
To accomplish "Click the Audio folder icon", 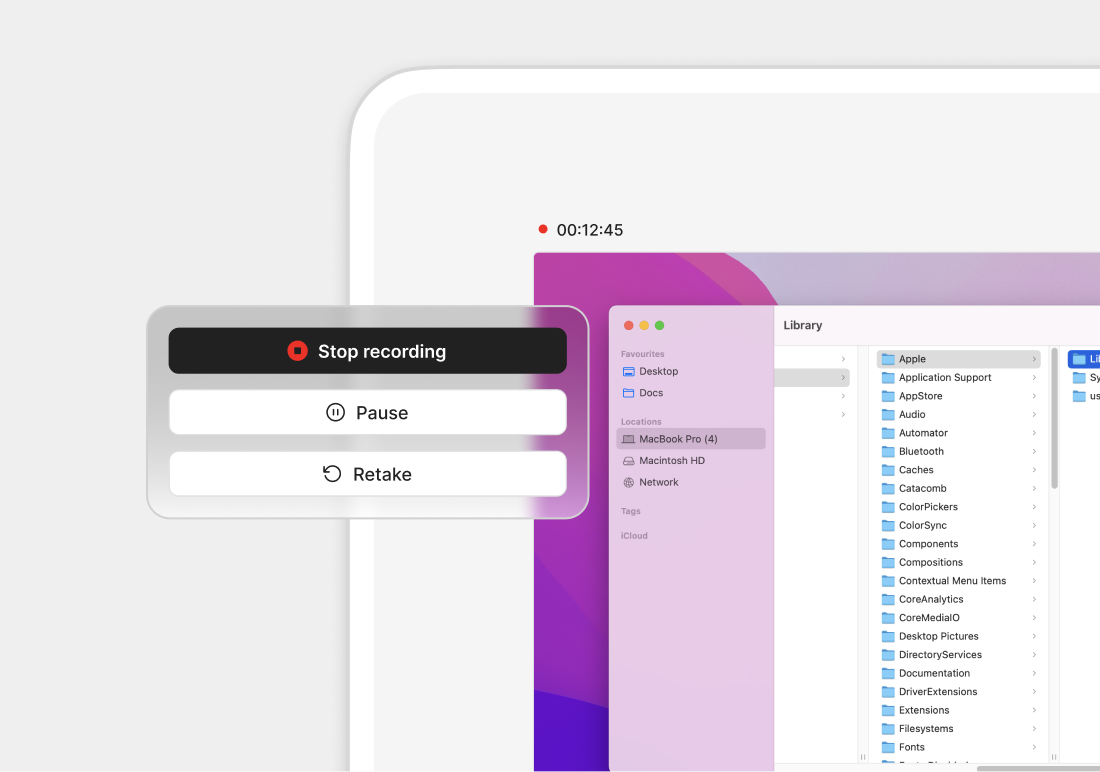I will pyautogui.click(x=888, y=414).
